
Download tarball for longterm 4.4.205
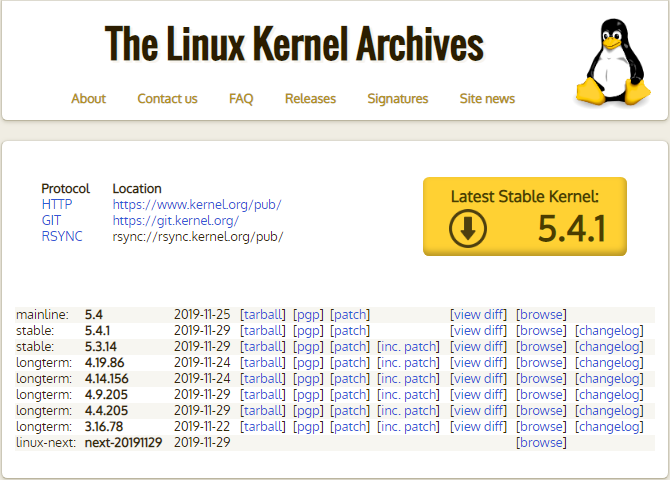(263, 411)
